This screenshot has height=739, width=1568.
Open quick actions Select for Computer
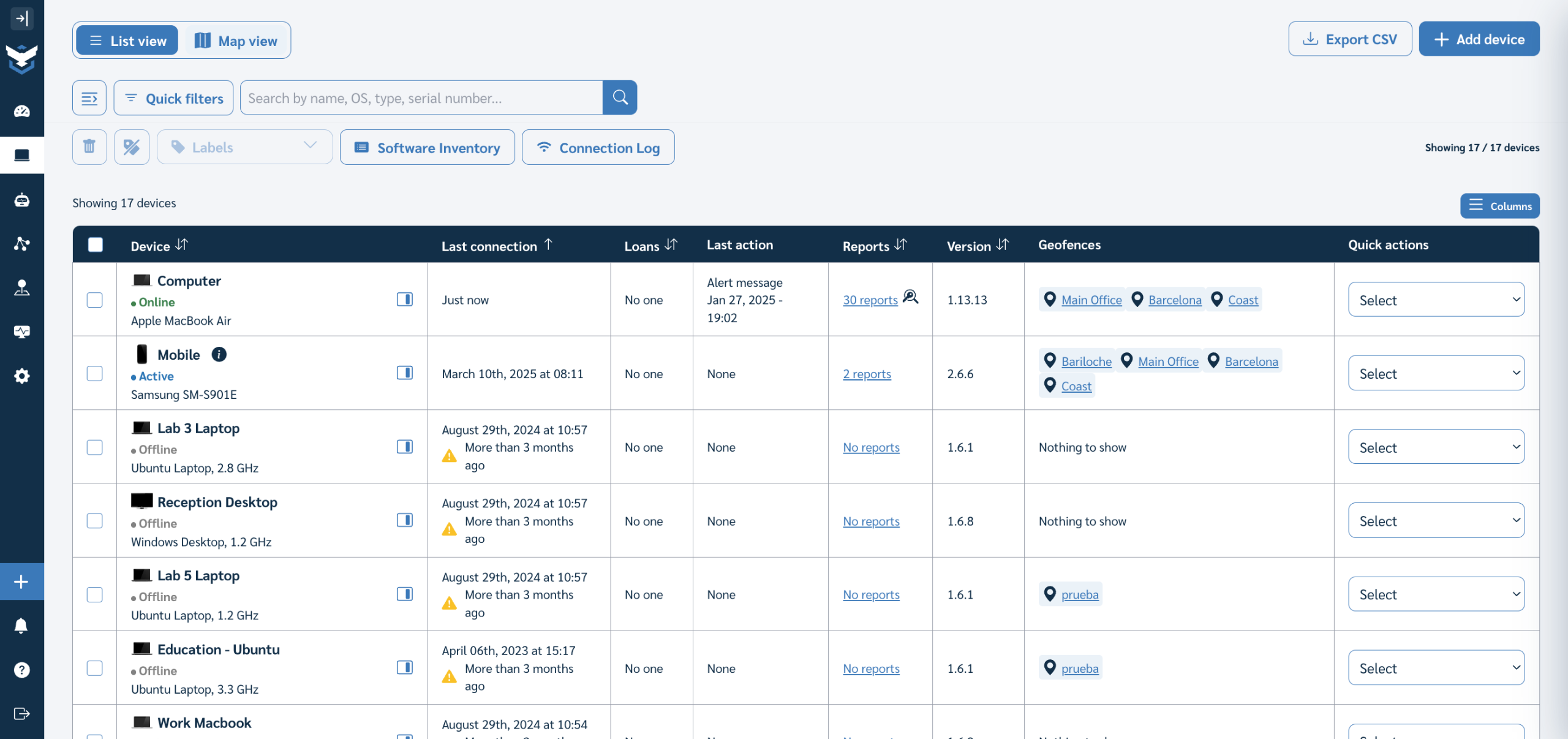tap(1436, 300)
